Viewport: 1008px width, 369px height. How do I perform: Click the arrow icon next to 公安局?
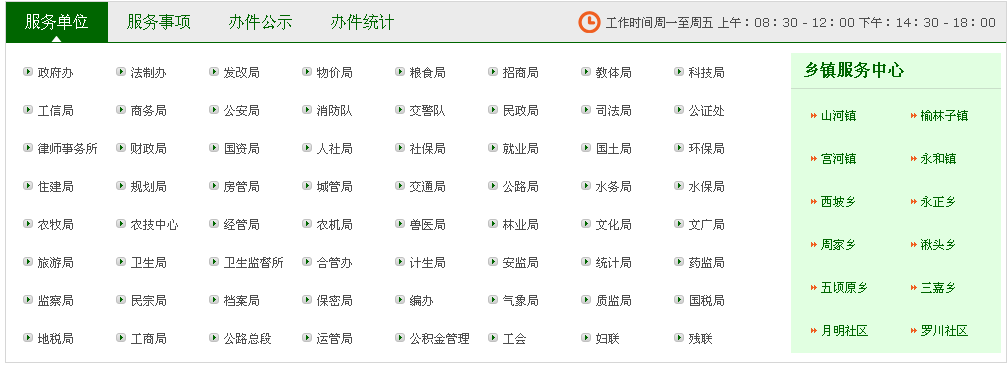coord(214,110)
